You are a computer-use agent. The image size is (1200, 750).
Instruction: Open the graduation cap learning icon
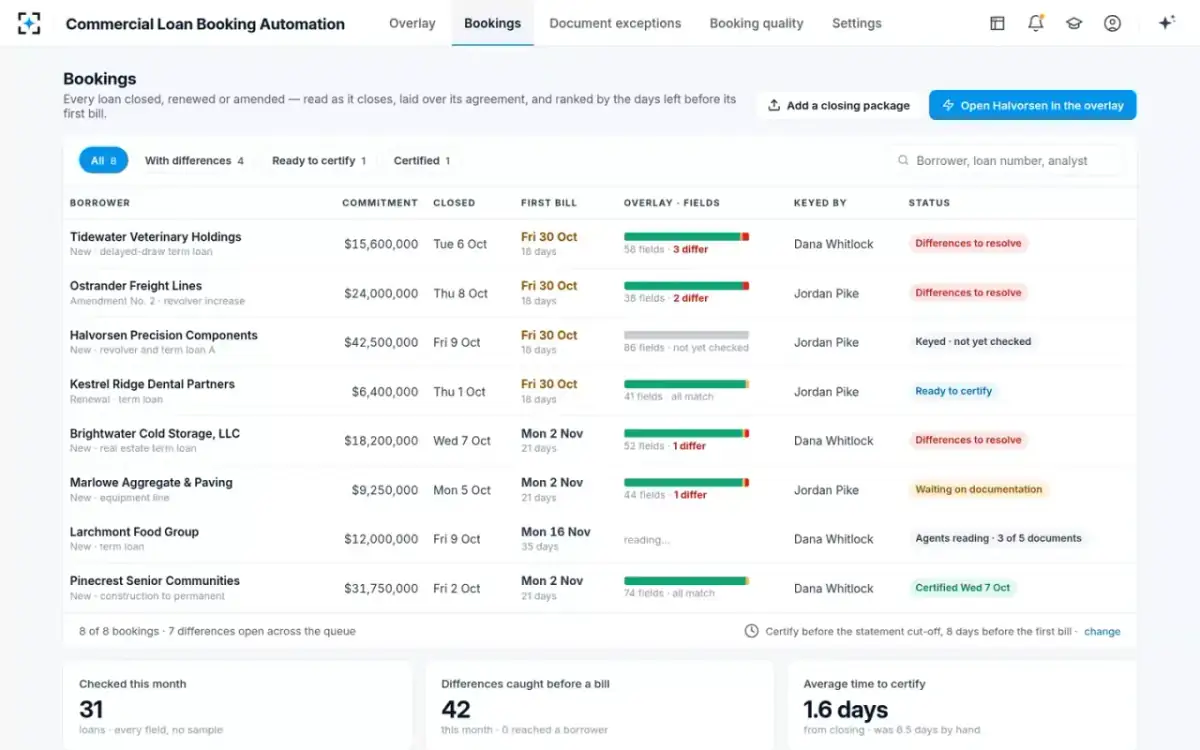coord(1074,23)
